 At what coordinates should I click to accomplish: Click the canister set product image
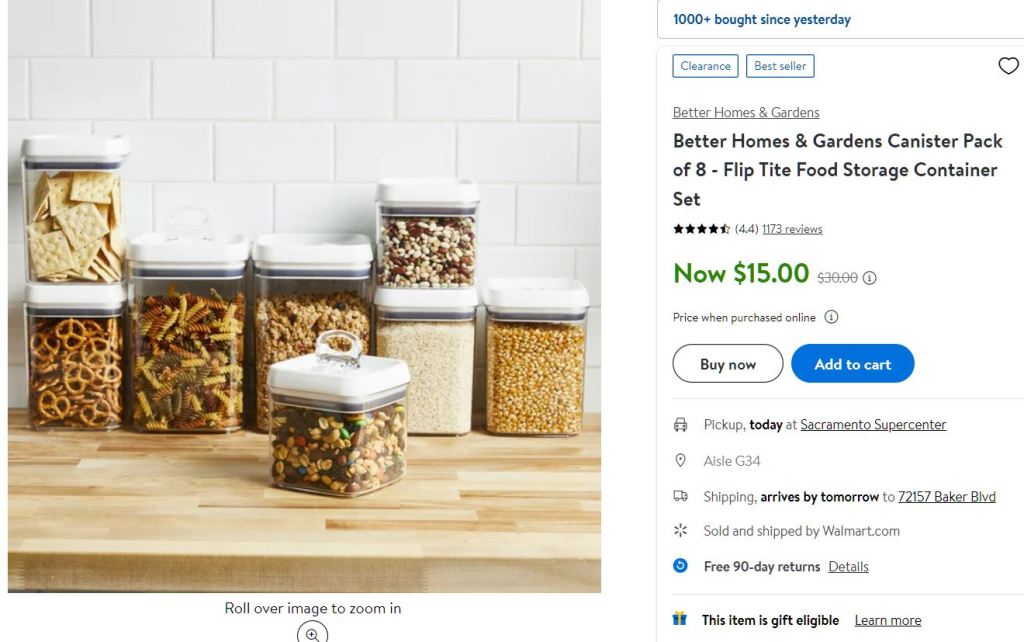[x=304, y=300]
